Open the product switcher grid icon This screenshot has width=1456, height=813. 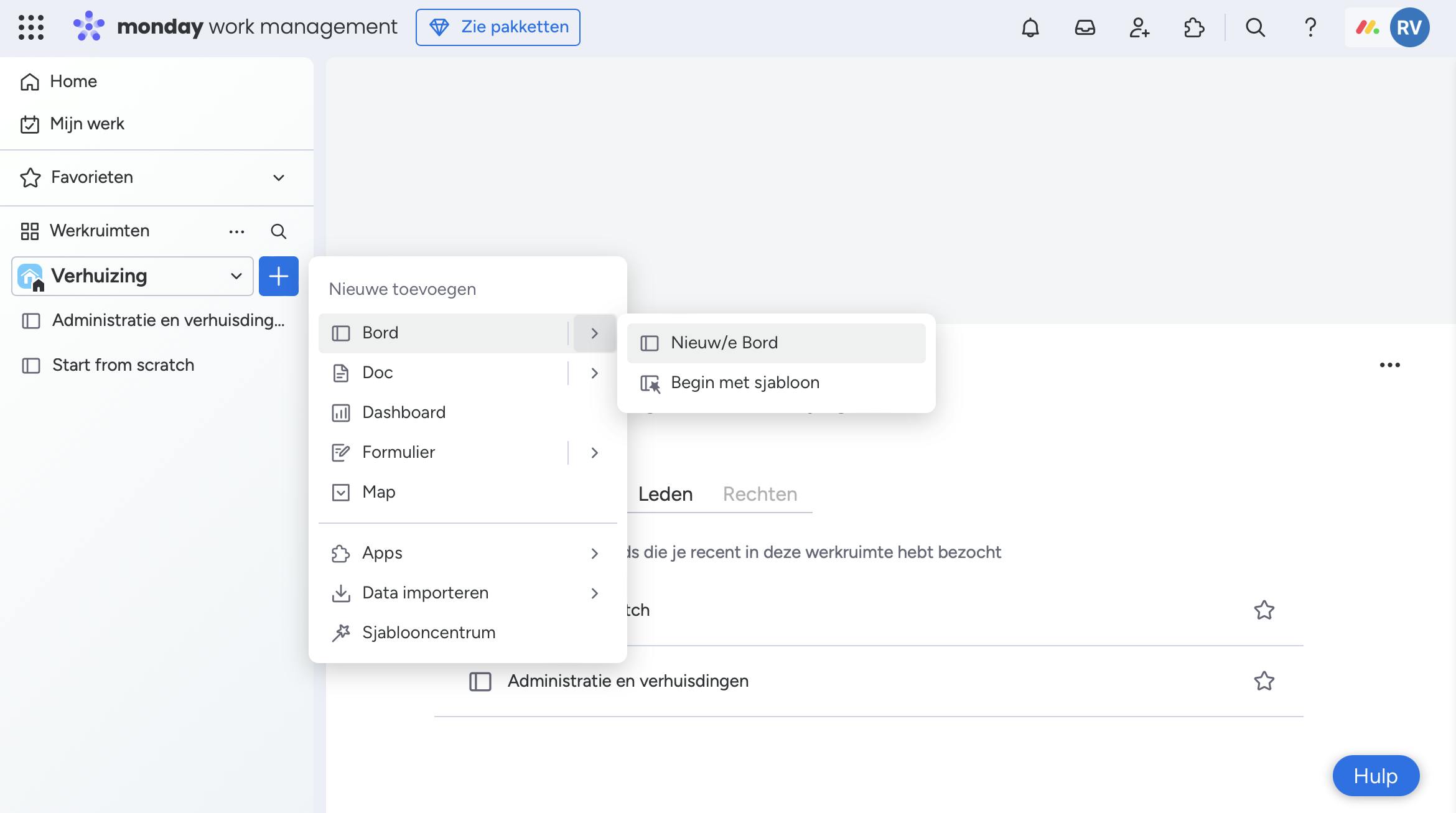click(x=31, y=27)
